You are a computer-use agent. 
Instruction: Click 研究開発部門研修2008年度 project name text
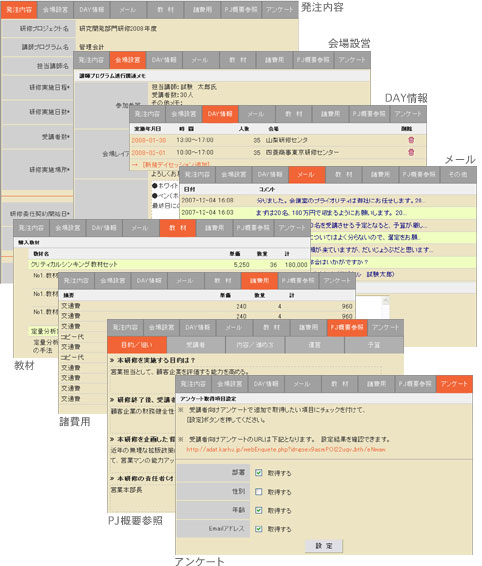tap(118, 29)
